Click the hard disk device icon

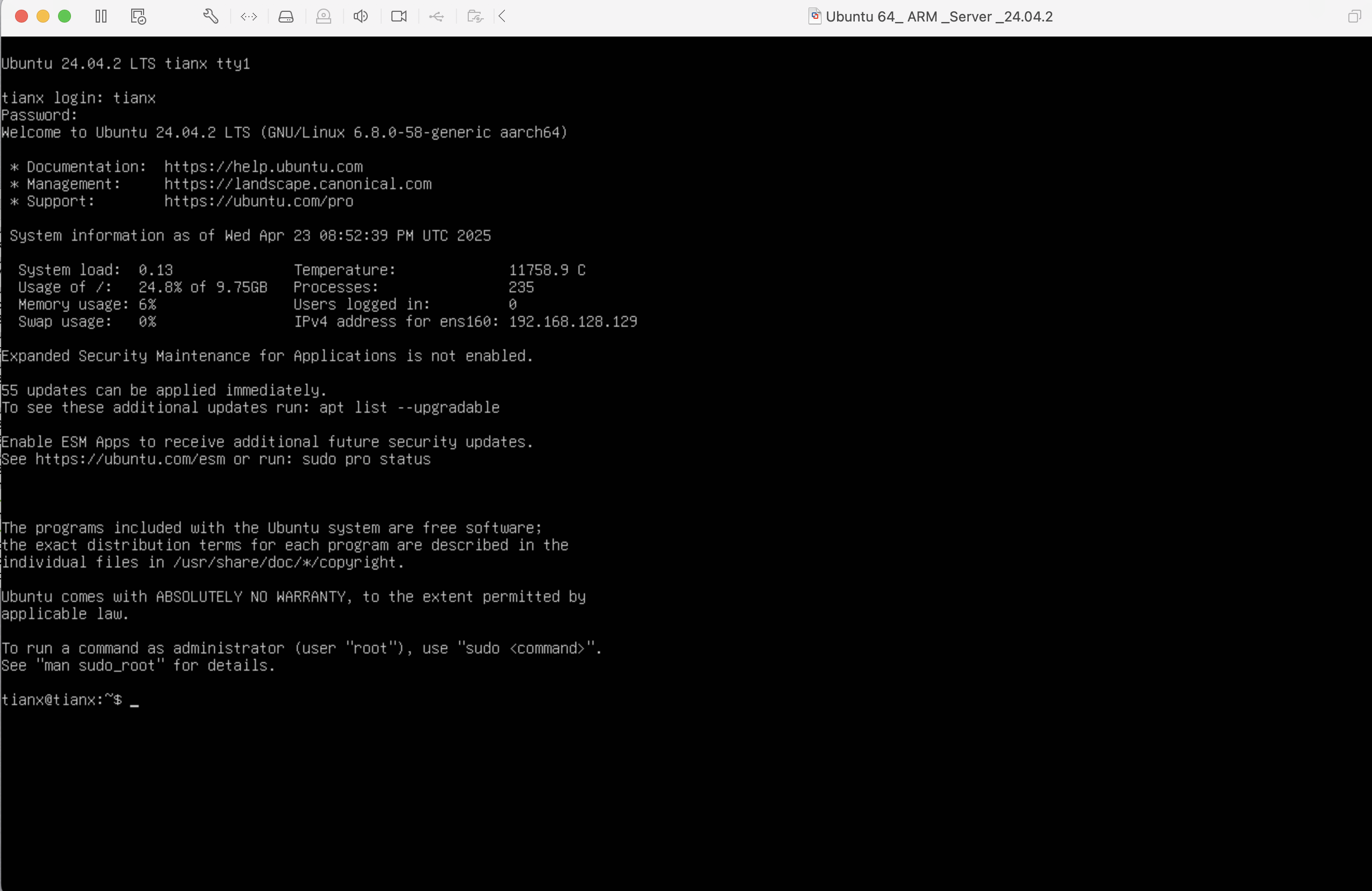tap(286, 16)
